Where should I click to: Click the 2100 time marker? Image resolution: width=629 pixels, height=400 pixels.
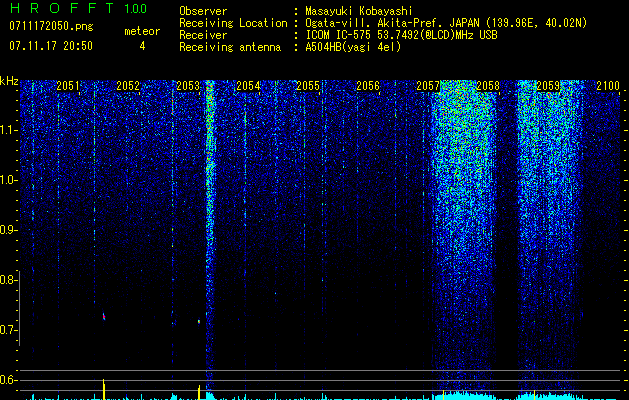(x=608, y=86)
